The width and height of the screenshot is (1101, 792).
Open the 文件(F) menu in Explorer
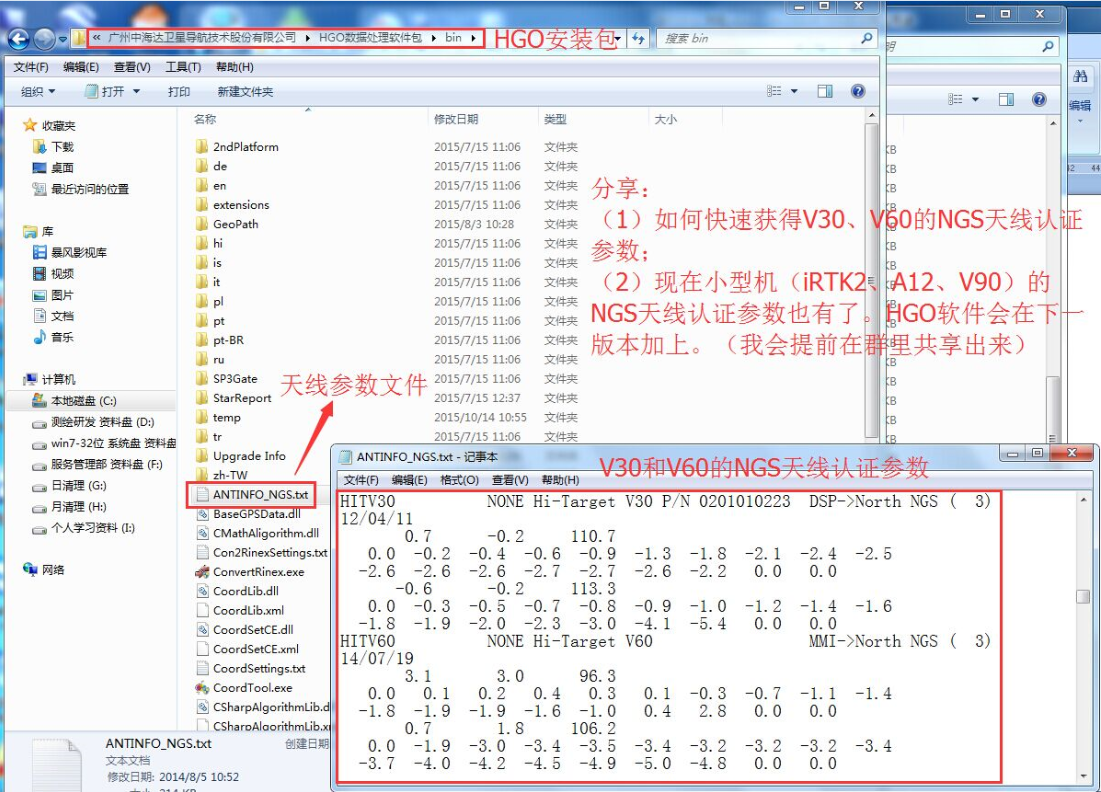click(x=31, y=67)
